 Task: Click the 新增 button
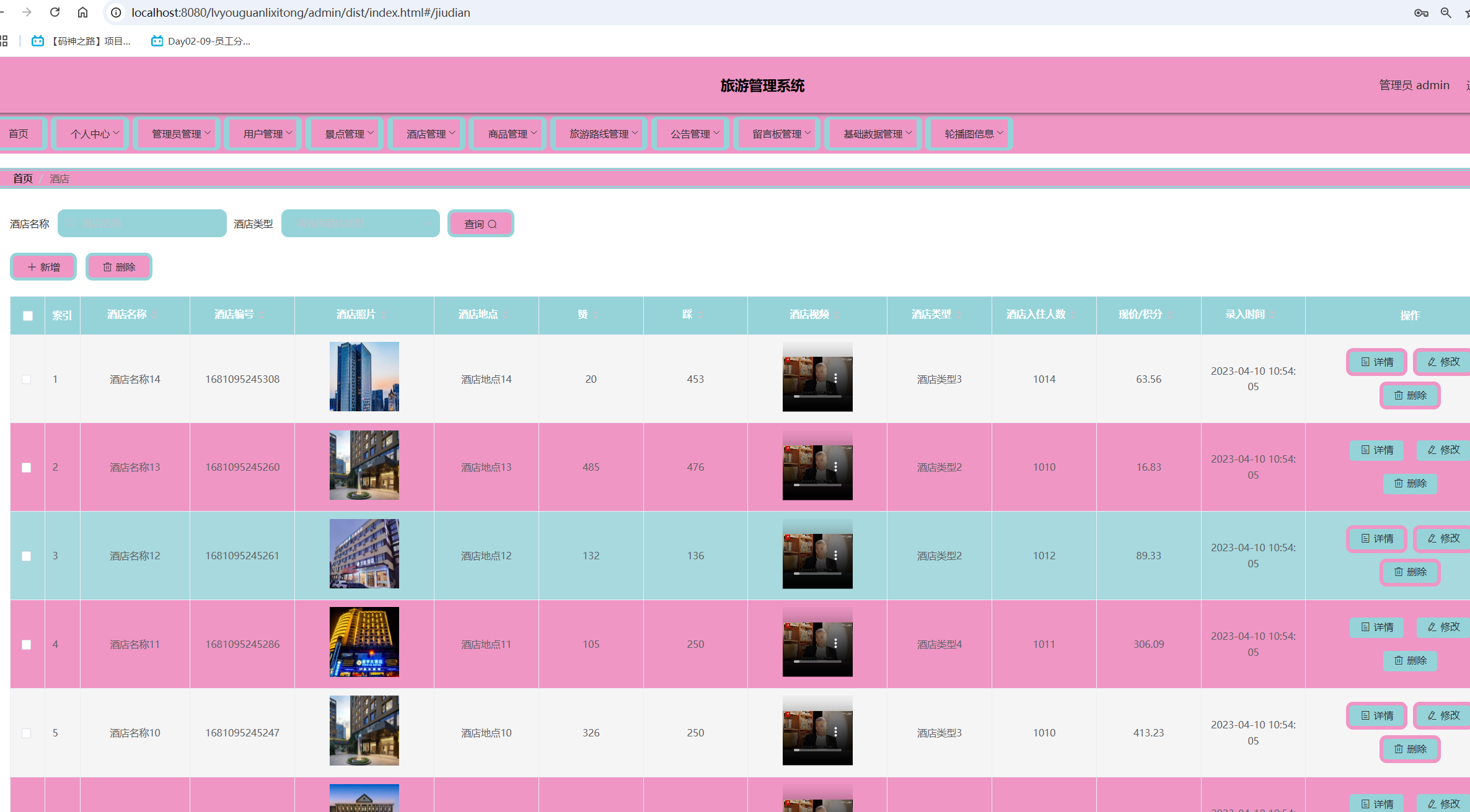click(x=43, y=267)
